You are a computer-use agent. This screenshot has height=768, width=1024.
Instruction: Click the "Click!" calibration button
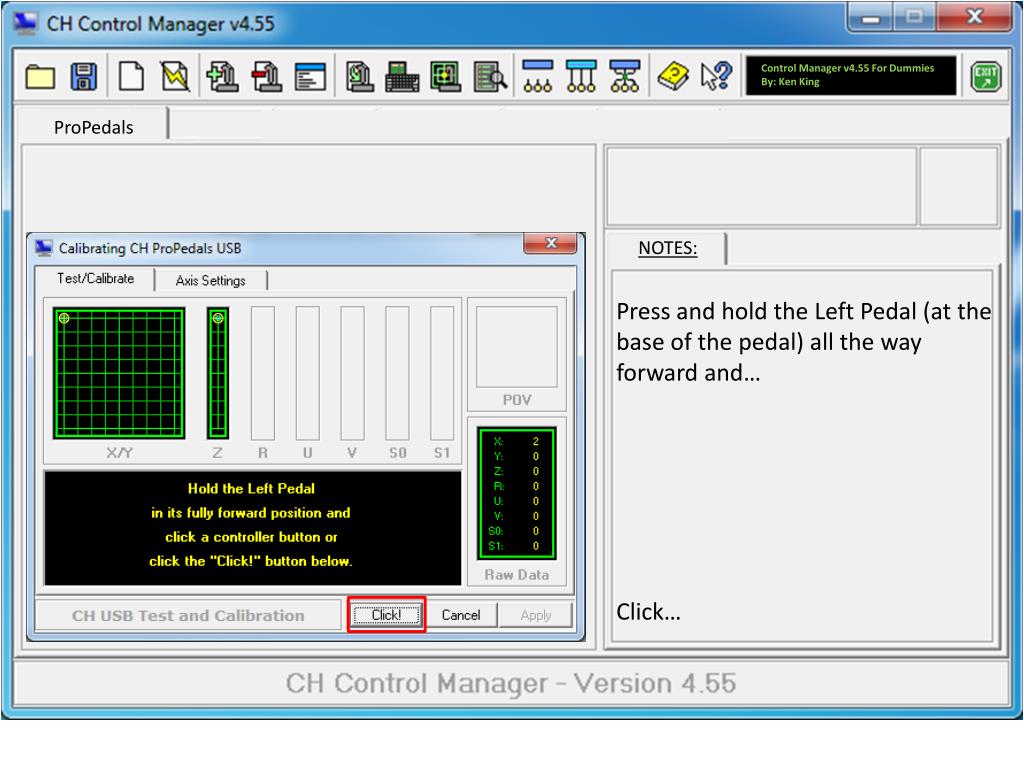coord(387,615)
